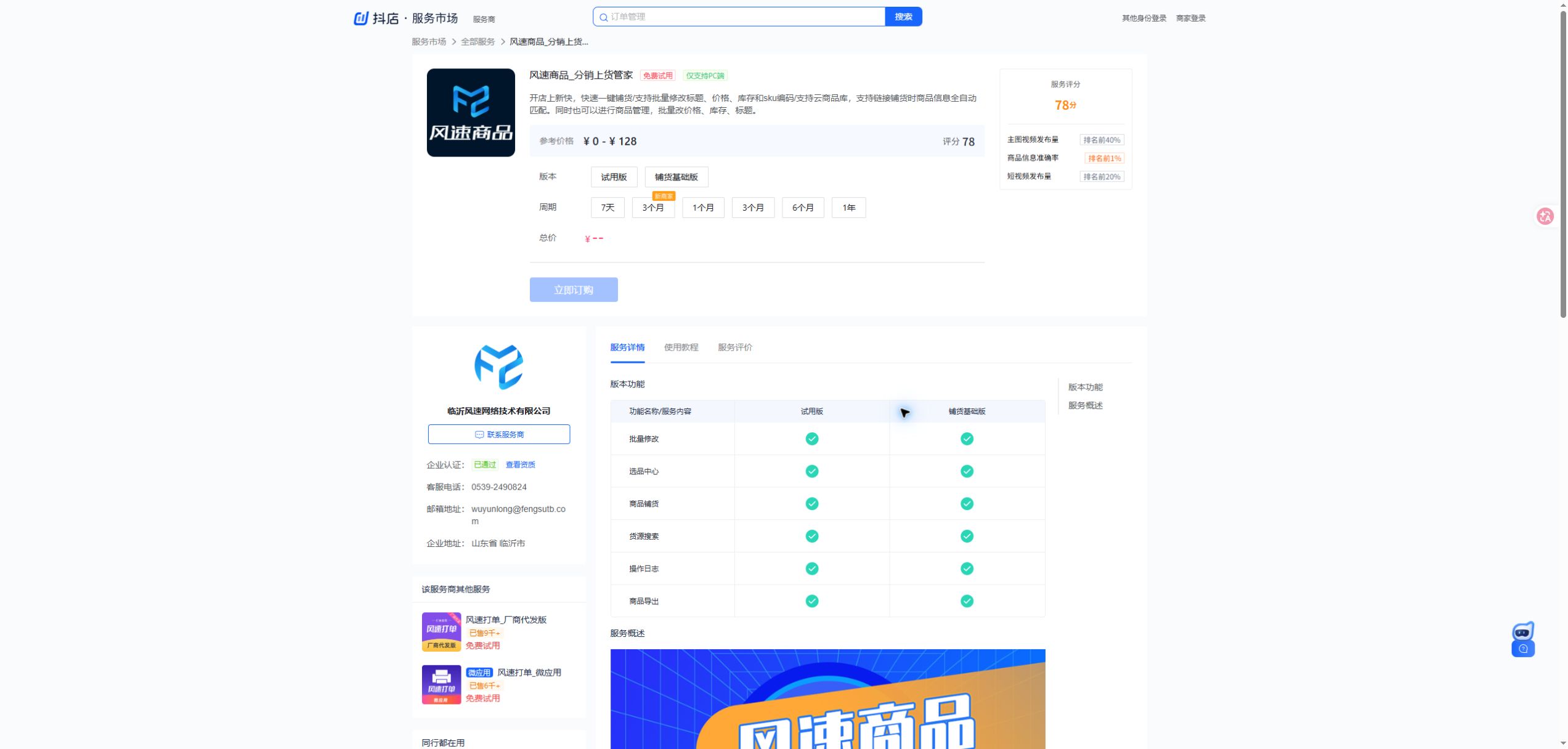This screenshot has height=749, width=1568.
Task: Click the 排名前40% ranking badge
Action: [x=1102, y=140]
